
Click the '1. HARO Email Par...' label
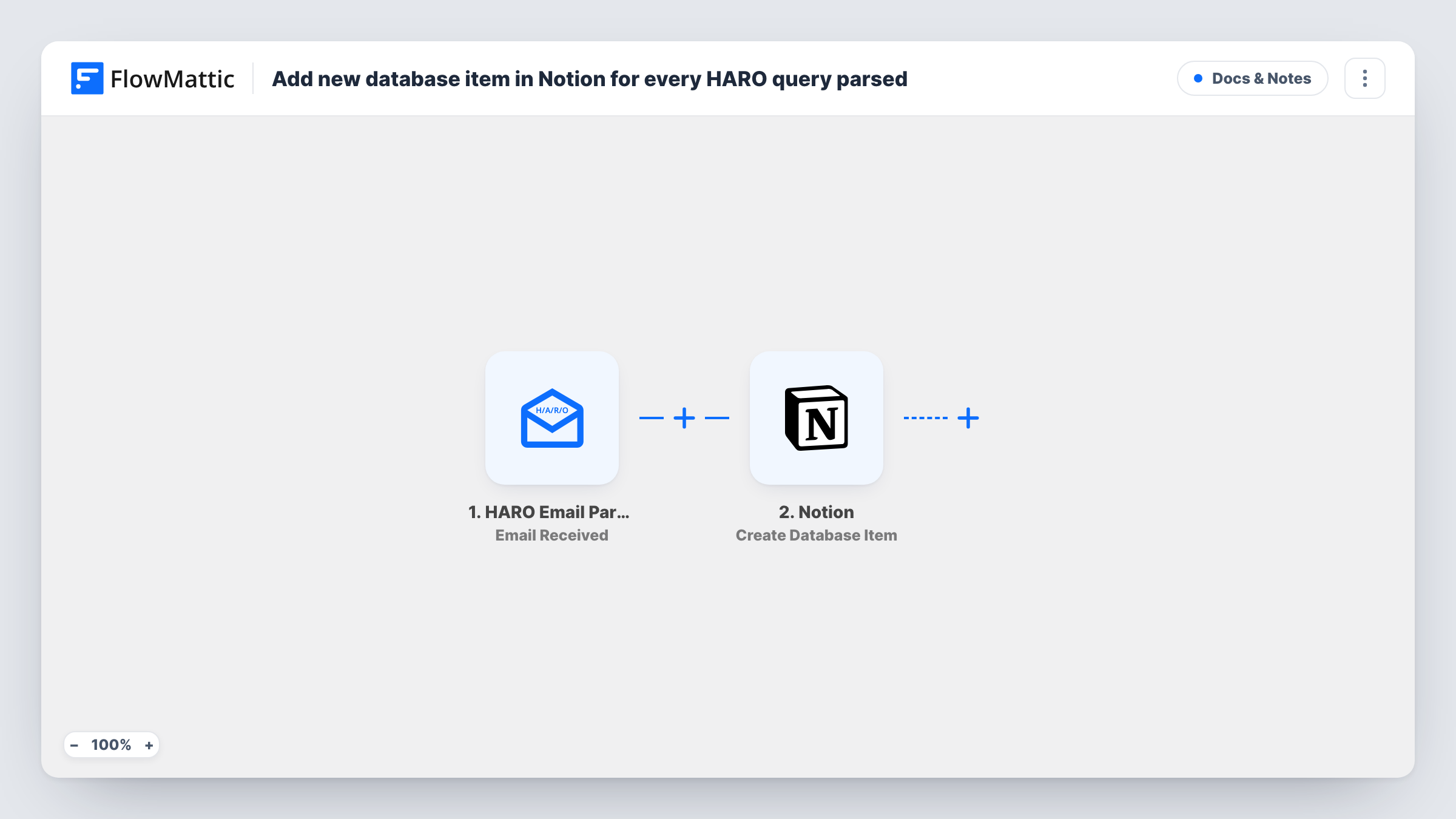[x=549, y=512]
